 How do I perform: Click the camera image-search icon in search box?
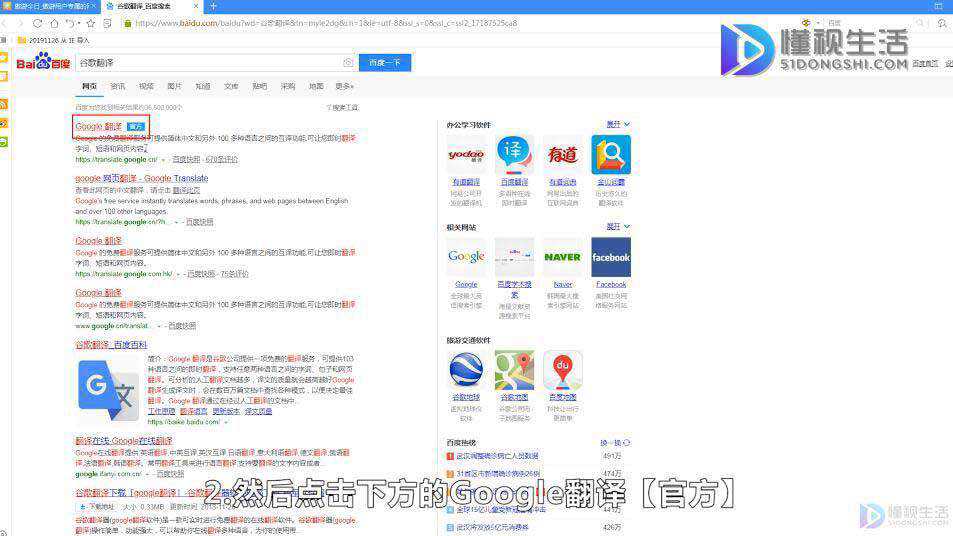point(348,63)
